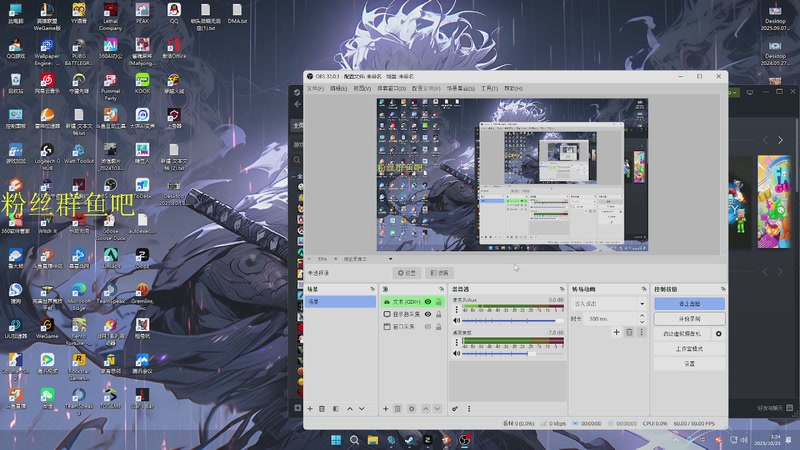800x450 pixels.
Task: Toggle 工作室模式 studio mode
Action: pyautogui.click(x=689, y=349)
